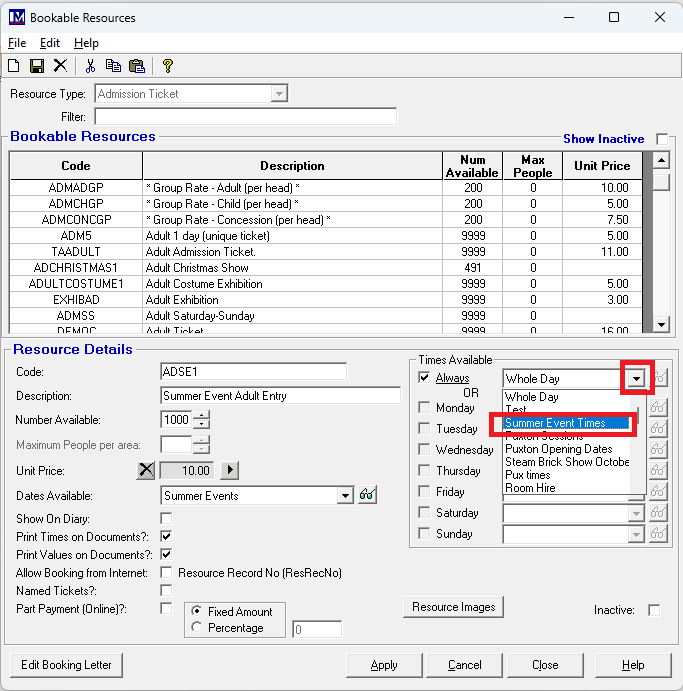Expand the Dates Available dropdown

(x=345, y=495)
